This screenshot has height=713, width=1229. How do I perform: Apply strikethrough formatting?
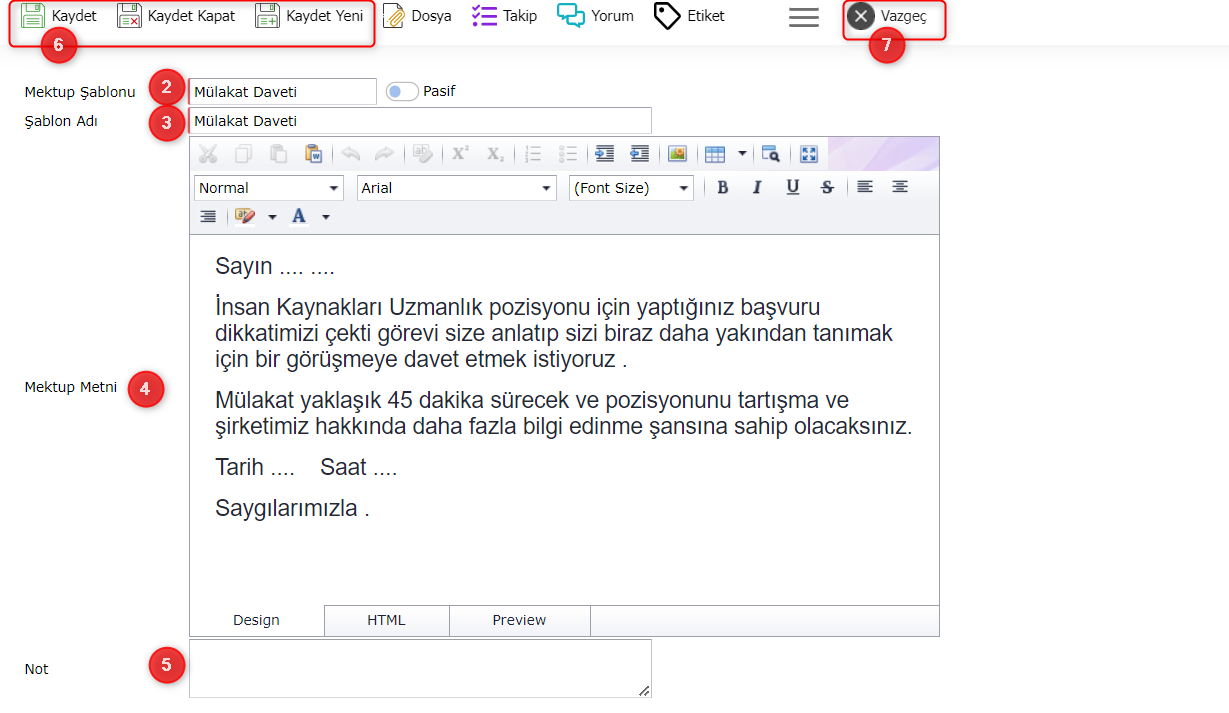coord(827,187)
